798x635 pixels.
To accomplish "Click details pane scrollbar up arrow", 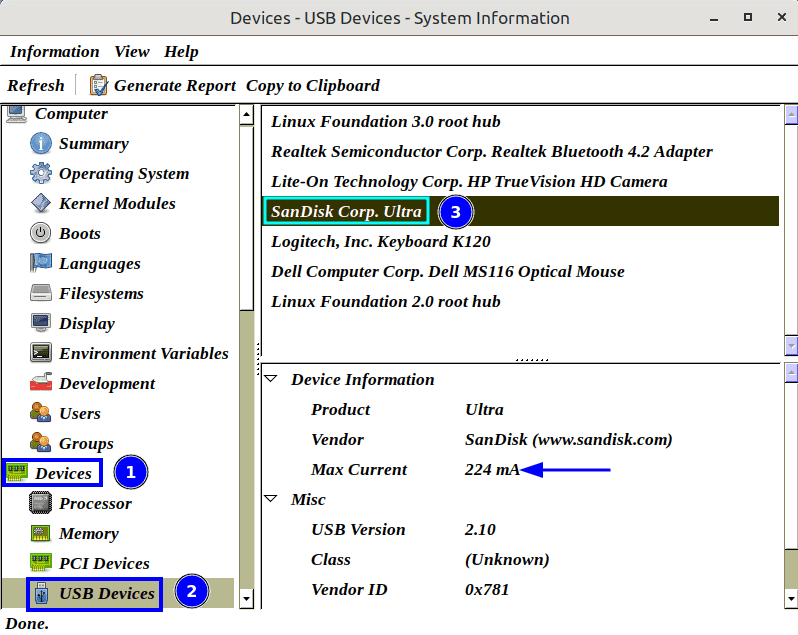I will [x=791, y=373].
